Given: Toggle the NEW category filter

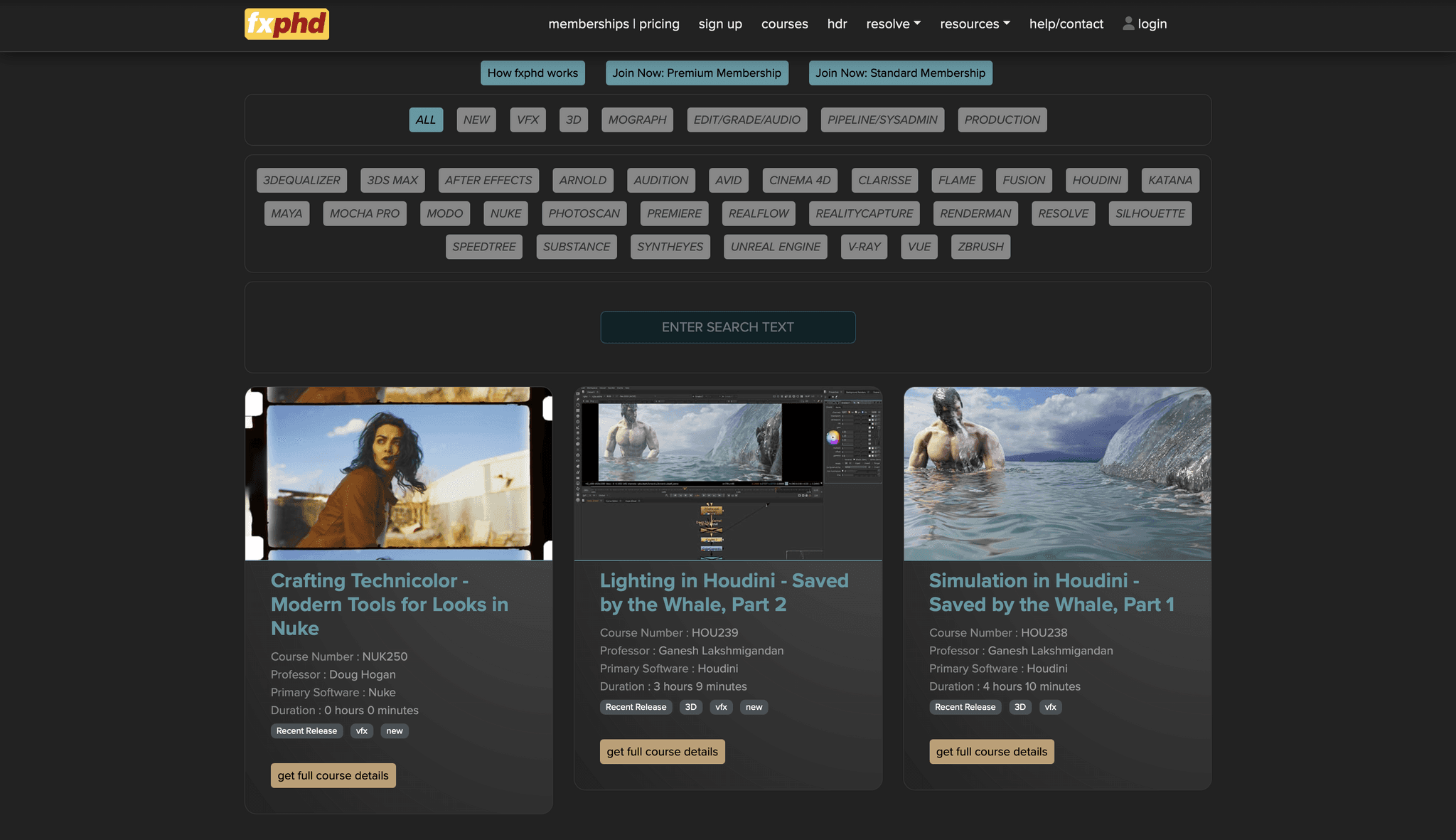Looking at the screenshot, I should click(476, 119).
